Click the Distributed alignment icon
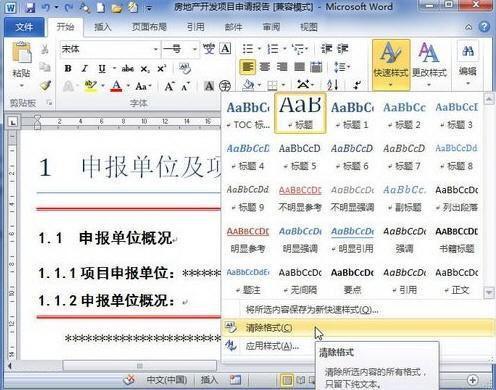Image resolution: width=496 pixels, height=390 pixels. tap(316, 67)
